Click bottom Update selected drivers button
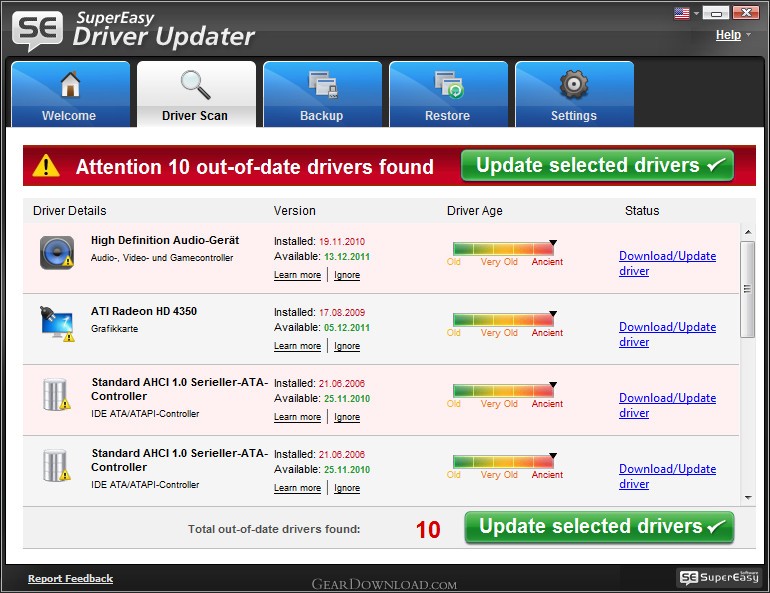770x593 pixels. pos(599,527)
